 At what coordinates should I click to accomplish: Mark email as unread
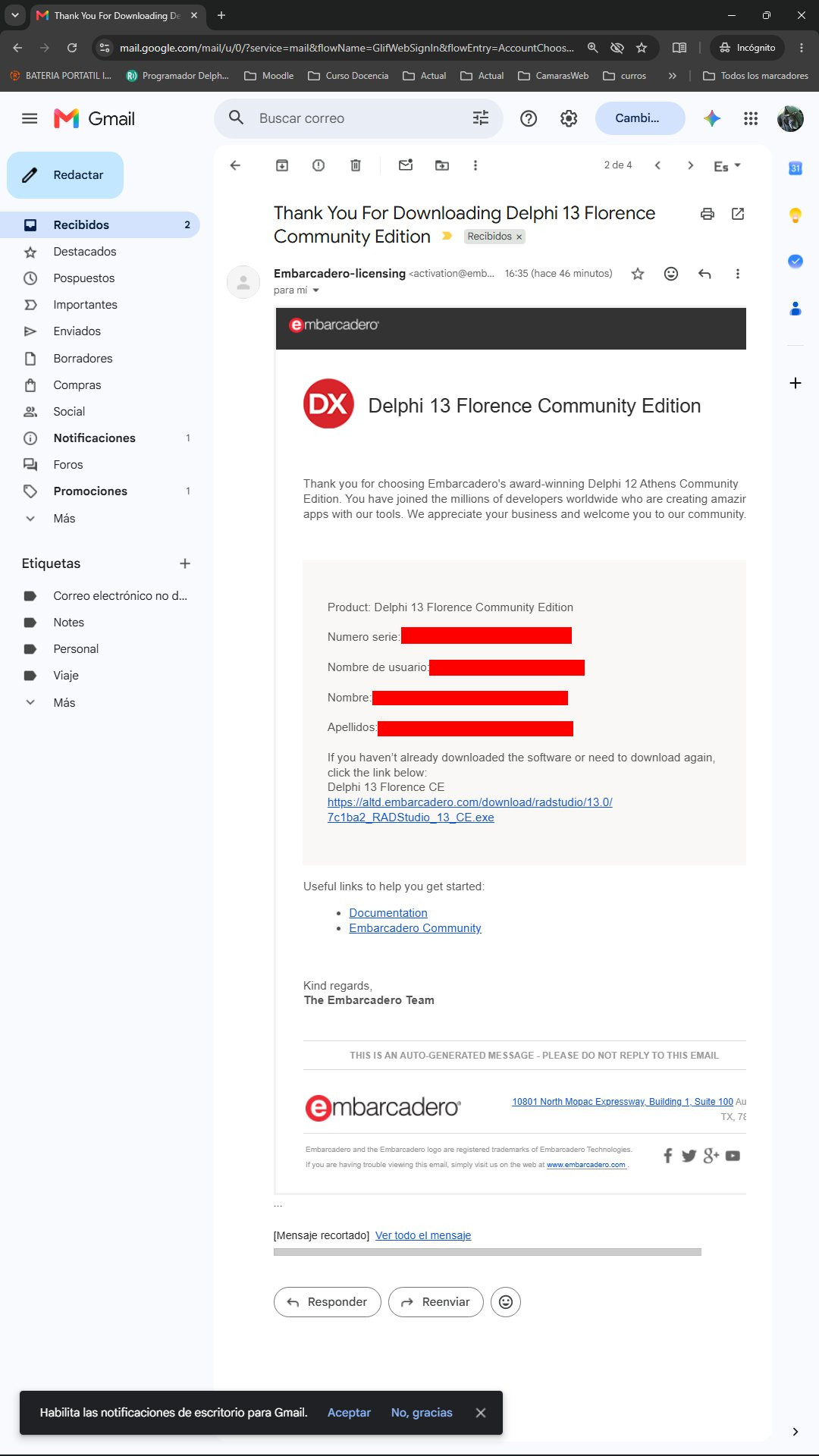[x=406, y=165]
